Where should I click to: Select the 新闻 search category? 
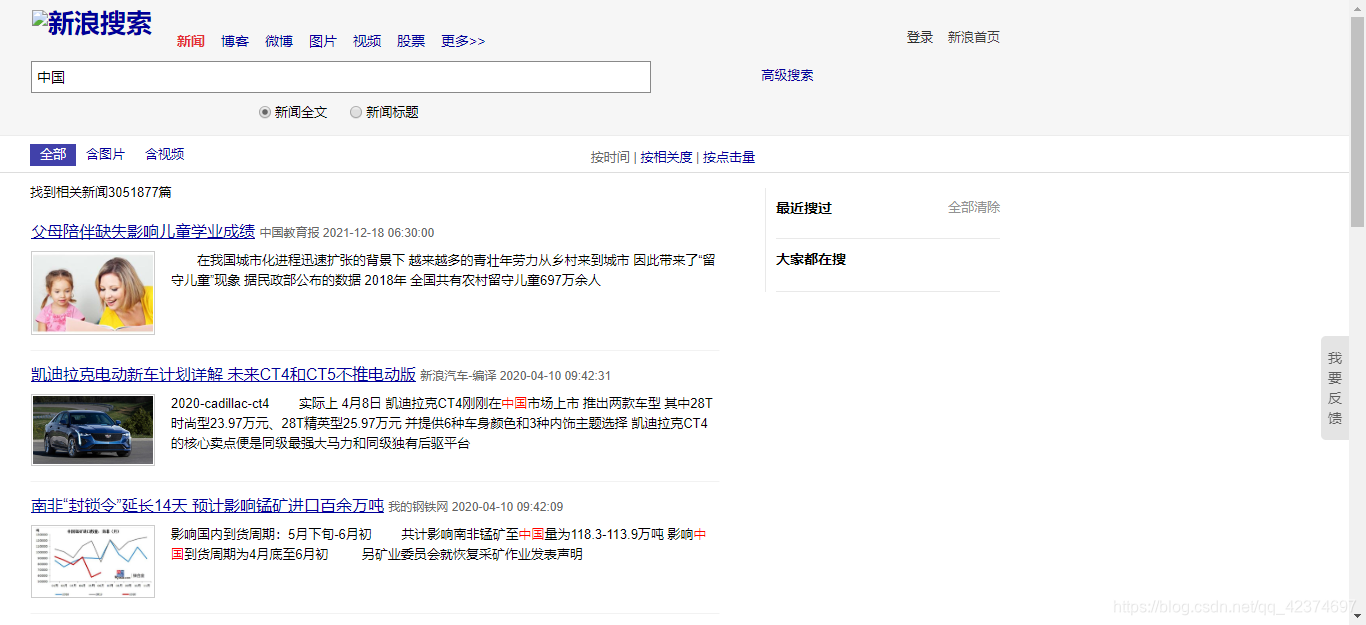pyautogui.click(x=191, y=41)
